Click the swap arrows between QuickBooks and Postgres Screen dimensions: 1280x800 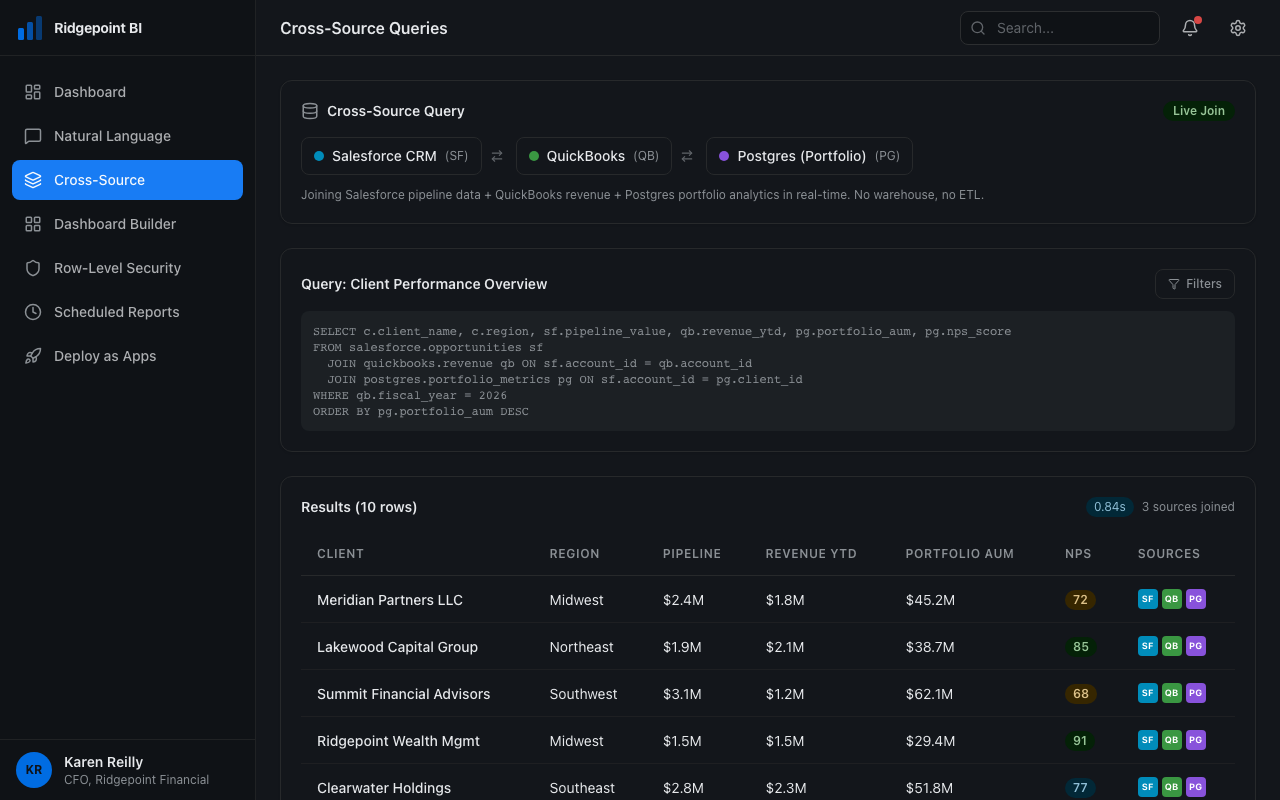tap(687, 155)
